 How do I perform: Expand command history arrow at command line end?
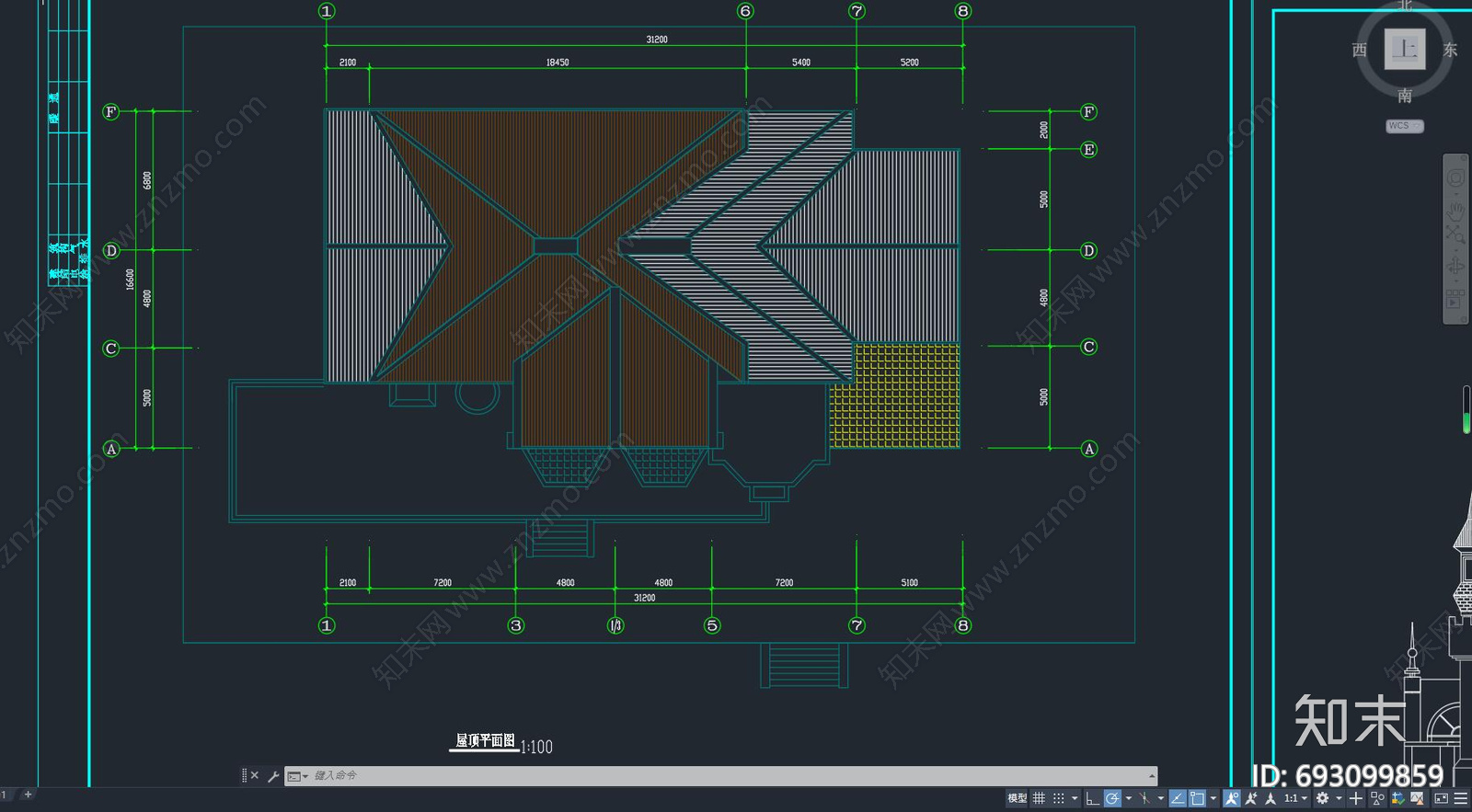point(1151,776)
